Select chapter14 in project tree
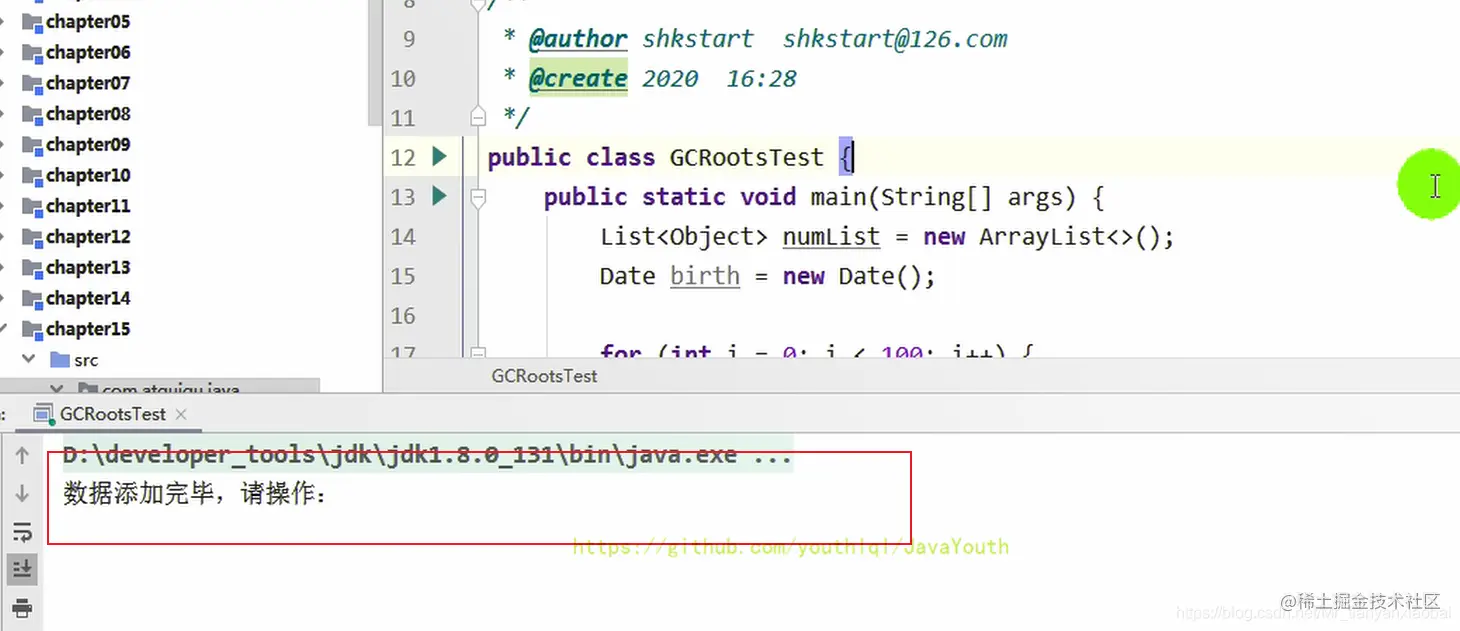The width and height of the screenshot is (1460, 631). click(88, 298)
